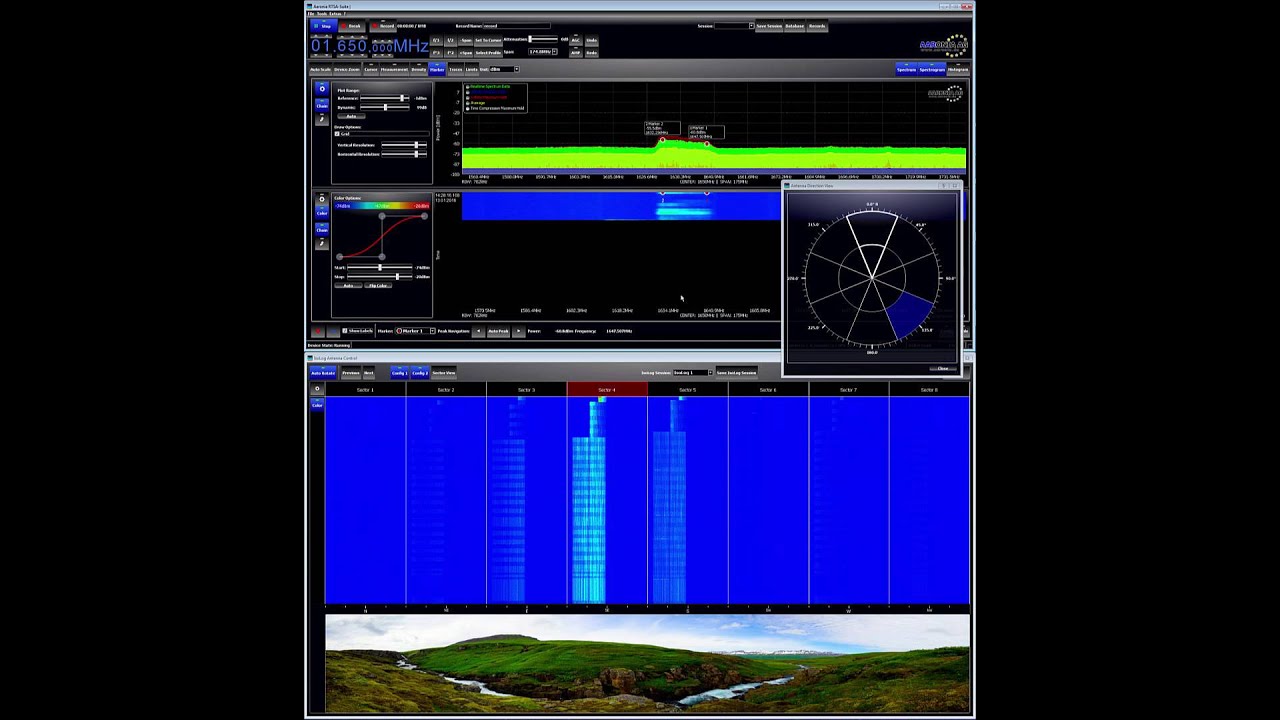The image size is (1280, 720).
Task: Toggle the Device Zoom toolbar button
Action: pyautogui.click(x=346, y=69)
